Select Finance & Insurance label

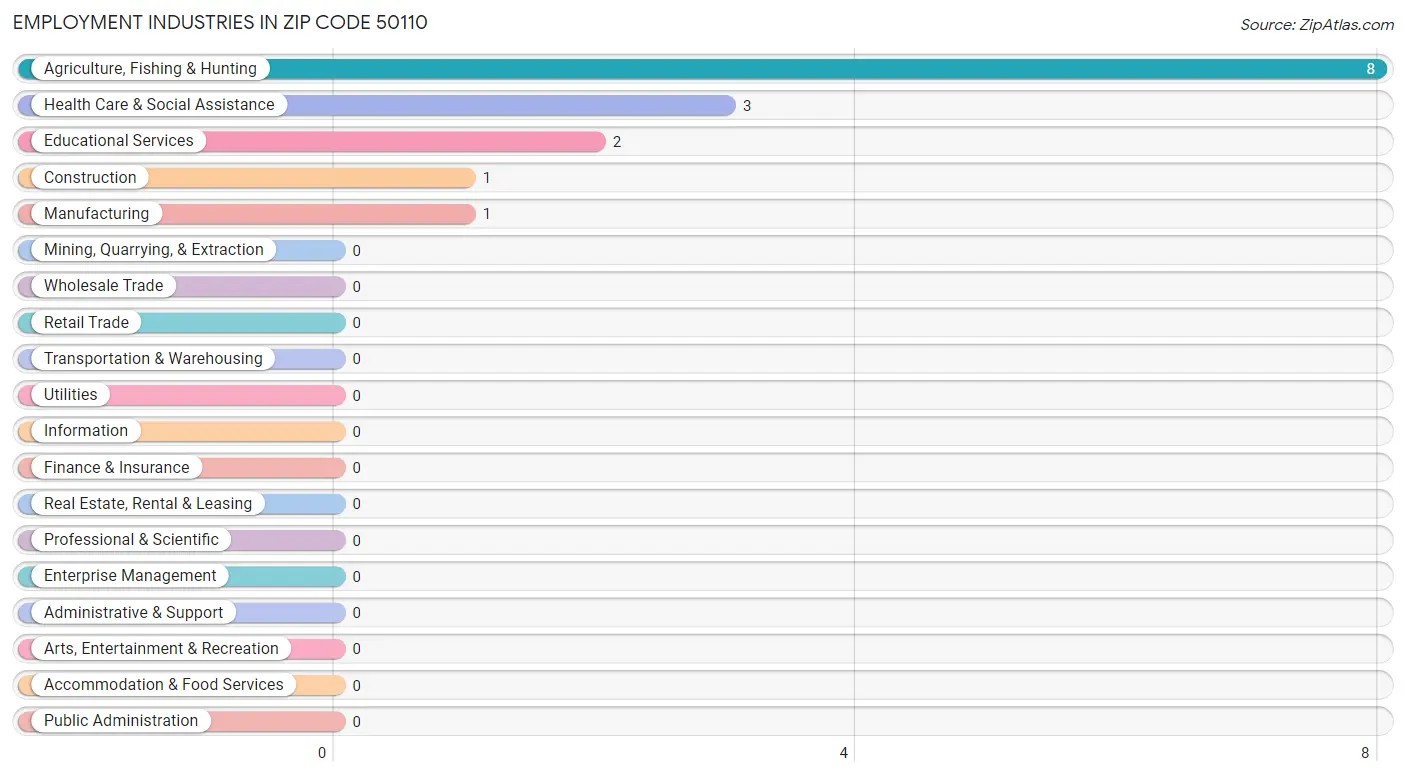pyautogui.click(x=116, y=467)
